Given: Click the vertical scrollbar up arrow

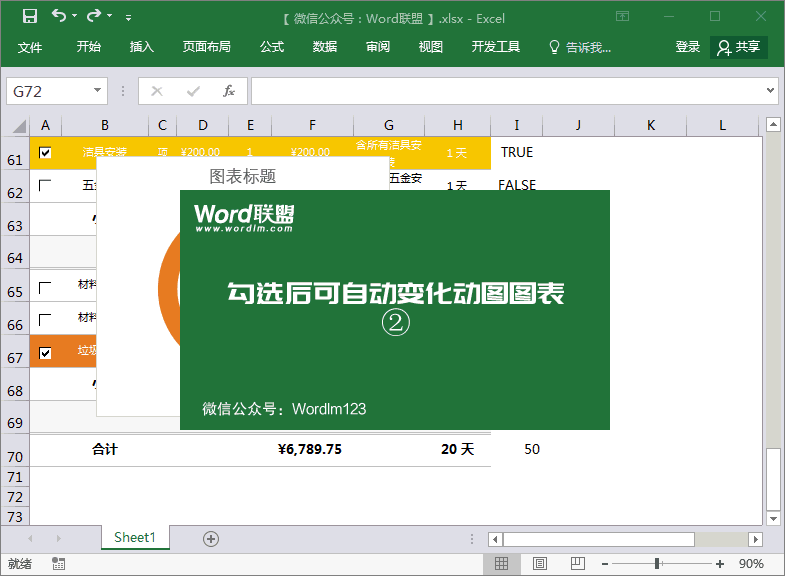Looking at the screenshot, I should 773,124.
